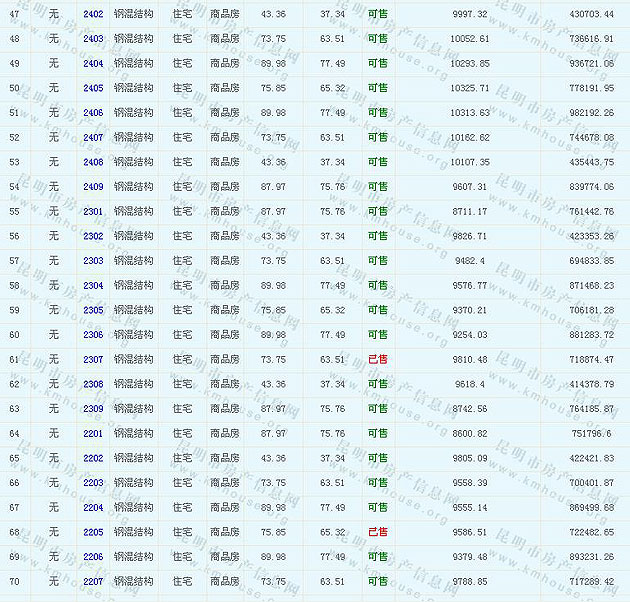Select unit 2404 in the list
Image resolution: width=630 pixels, height=602 pixels.
click(x=93, y=63)
